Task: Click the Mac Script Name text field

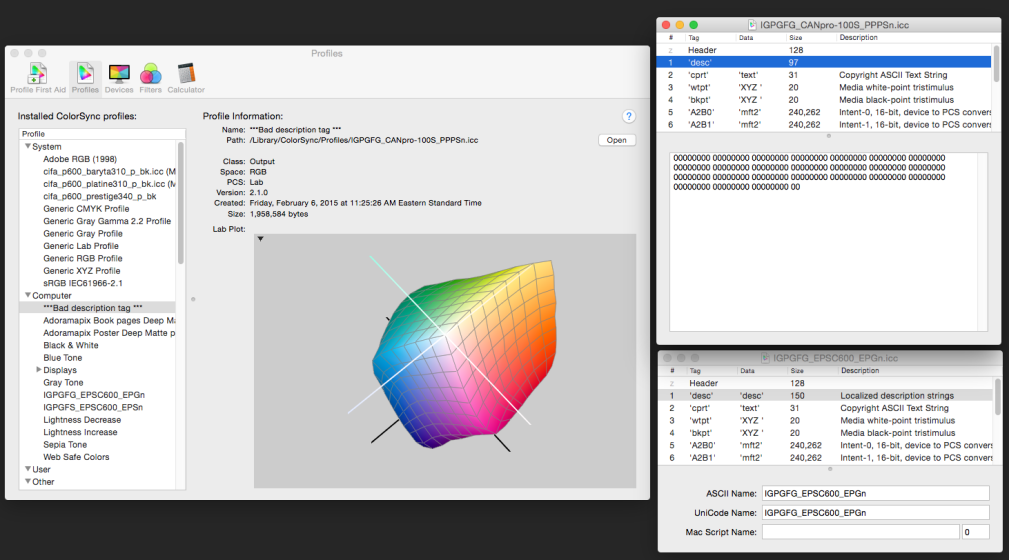Action: point(860,532)
